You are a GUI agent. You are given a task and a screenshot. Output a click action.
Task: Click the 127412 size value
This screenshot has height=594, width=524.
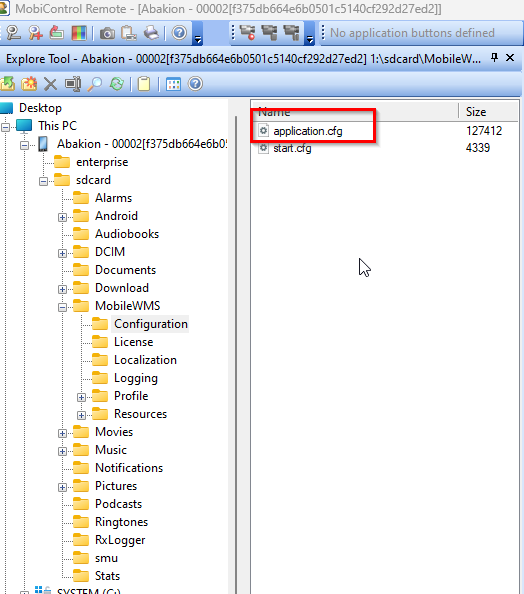484,131
